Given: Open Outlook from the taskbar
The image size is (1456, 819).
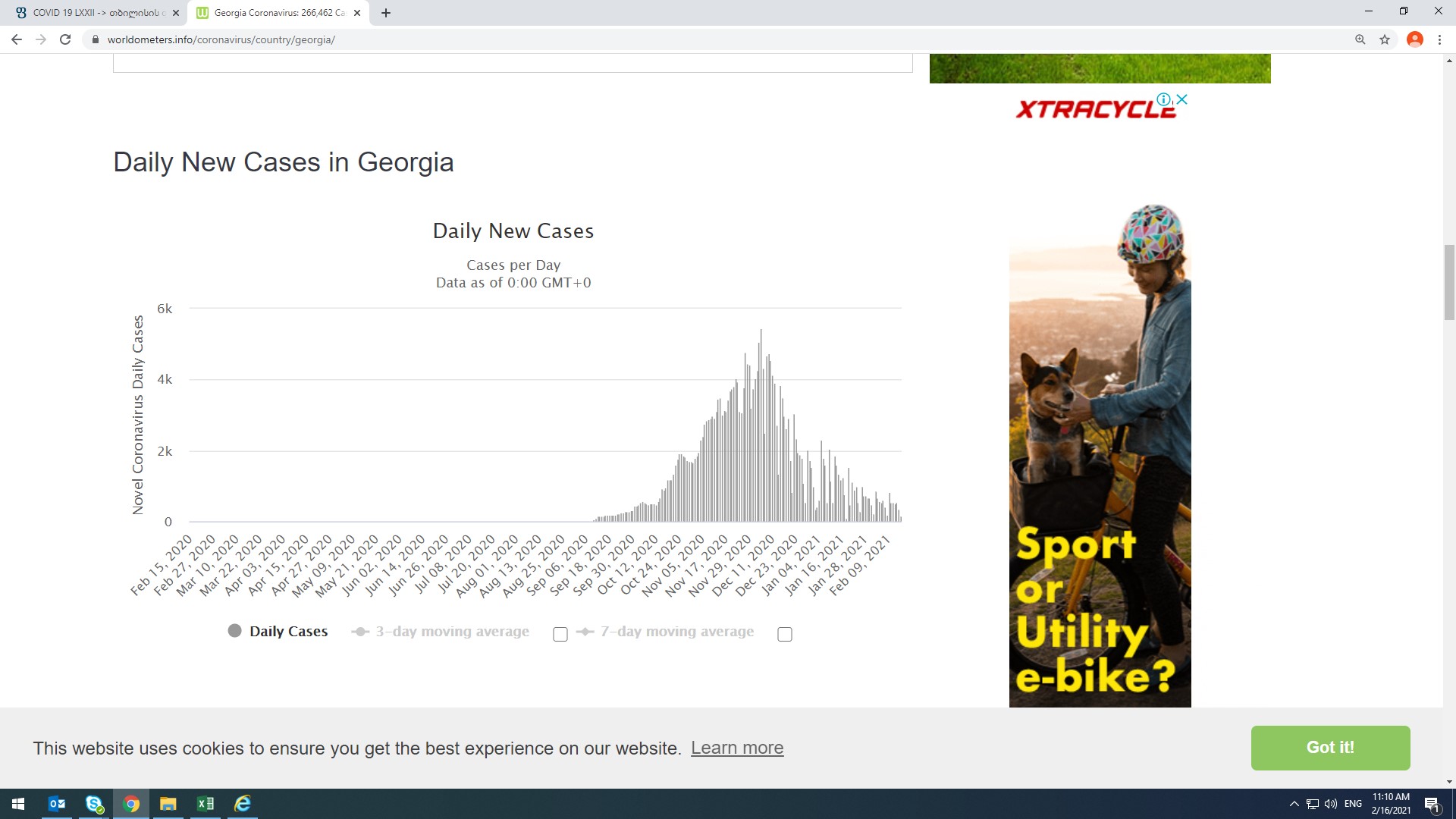Looking at the screenshot, I should tap(57, 804).
